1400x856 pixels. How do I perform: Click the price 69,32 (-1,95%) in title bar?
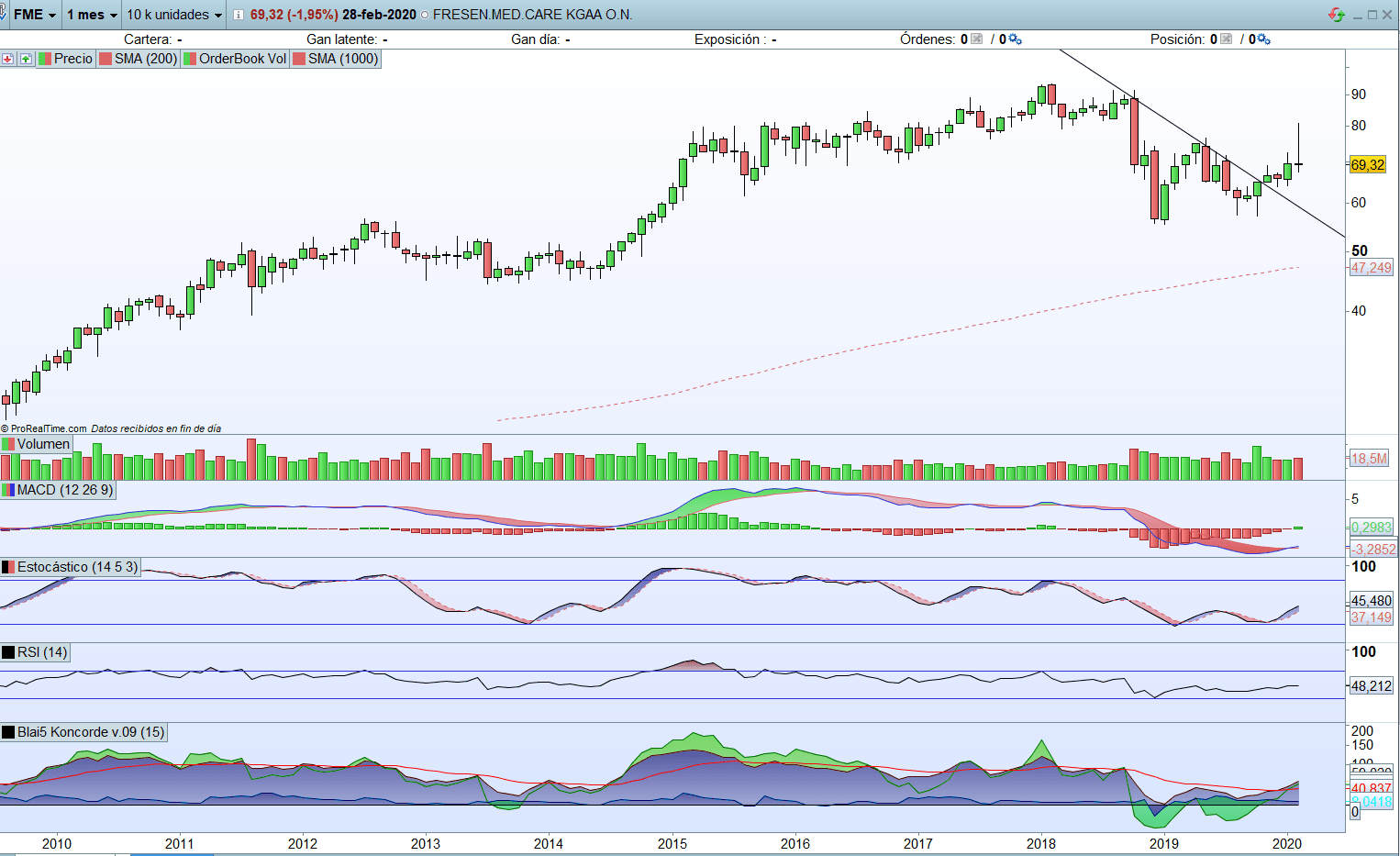[294, 15]
